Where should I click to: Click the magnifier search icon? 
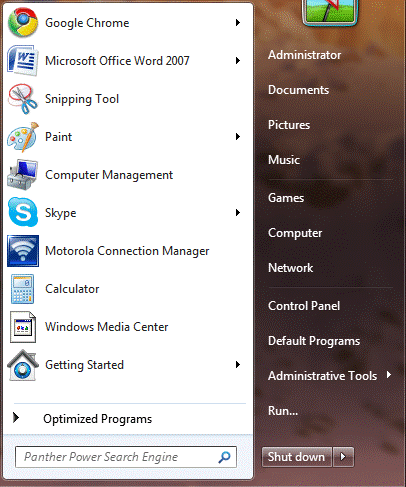click(224, 457)
